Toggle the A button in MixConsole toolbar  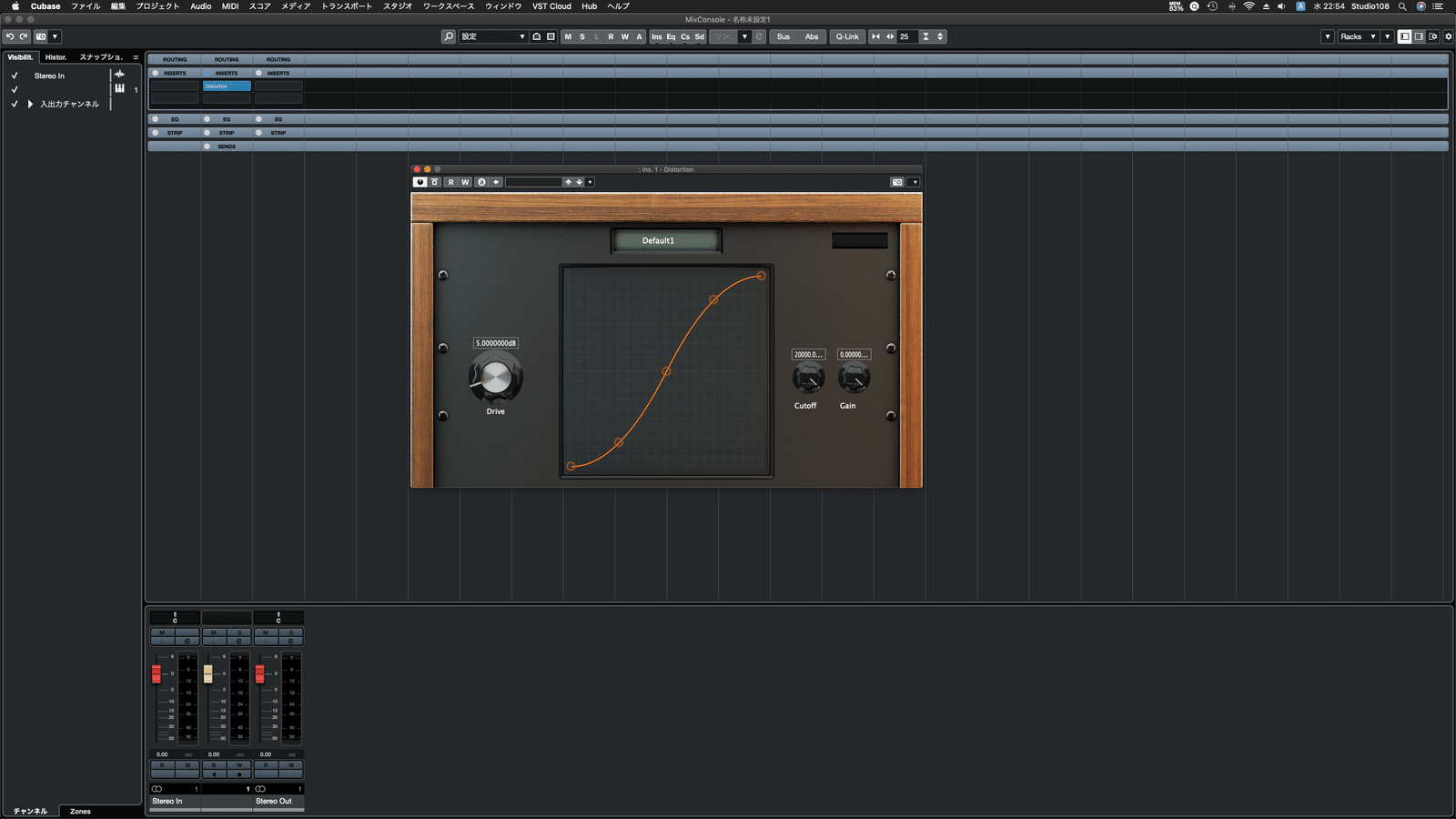coord(639,36)
